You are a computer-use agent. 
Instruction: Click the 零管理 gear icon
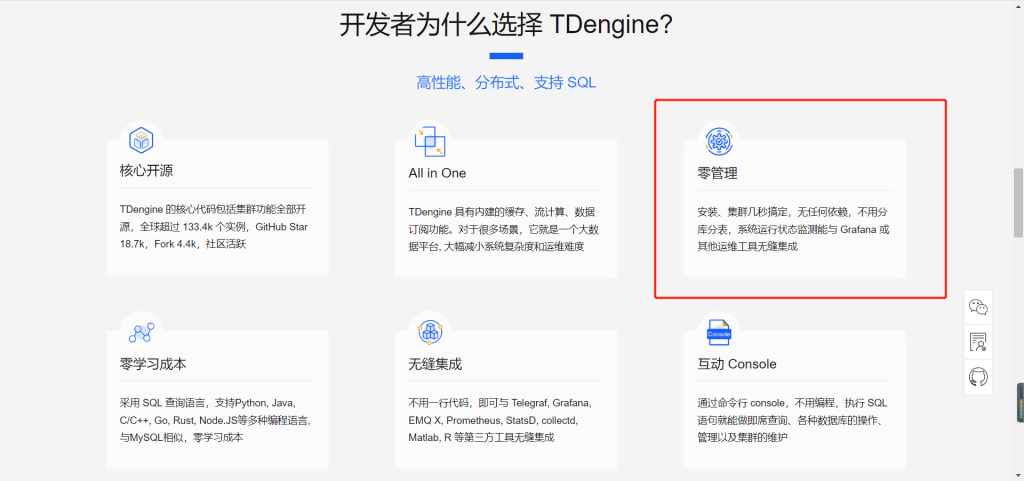718,140
